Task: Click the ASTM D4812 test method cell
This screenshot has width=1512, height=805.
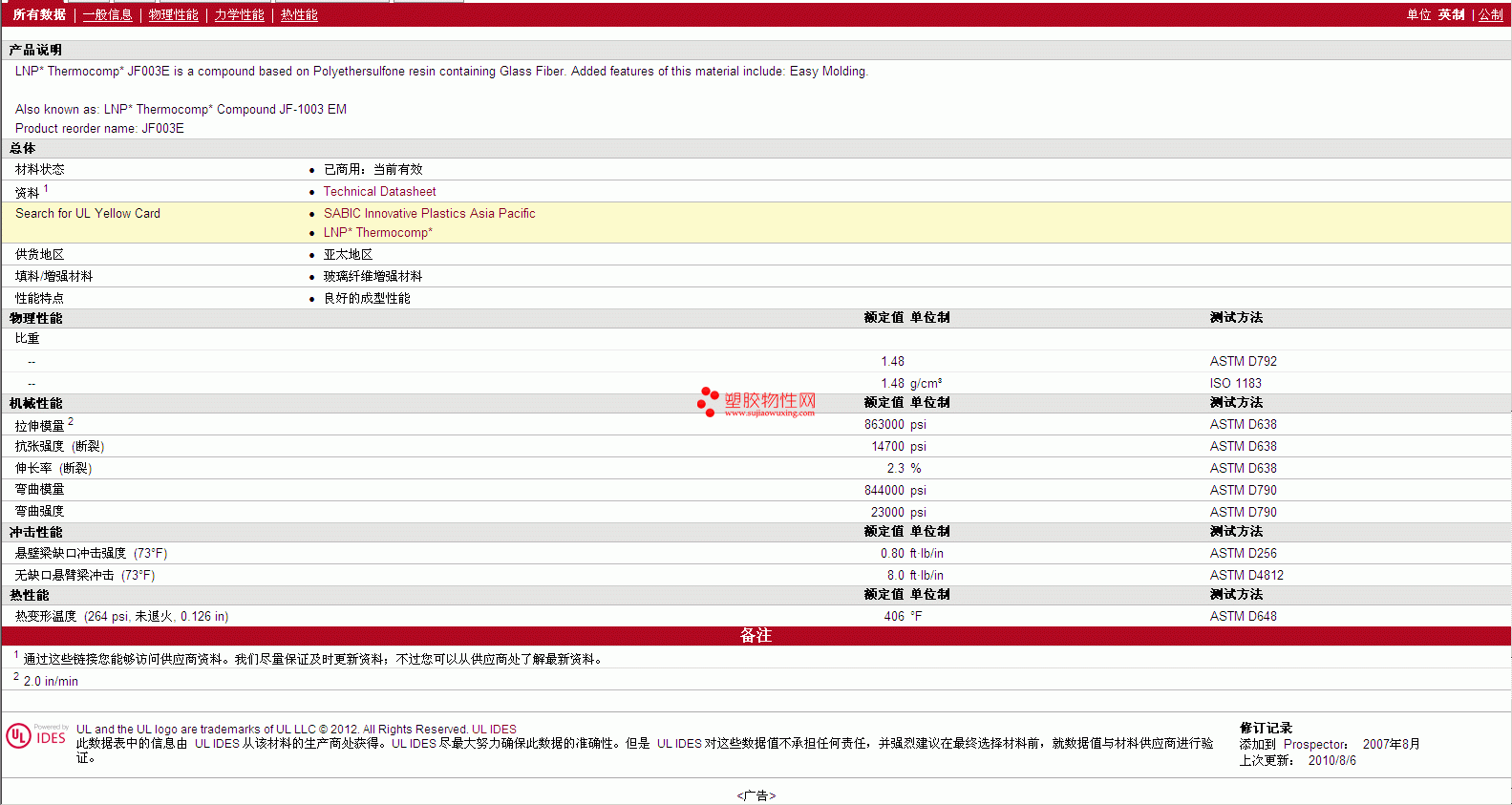Action: click(x=1246, y=575)
